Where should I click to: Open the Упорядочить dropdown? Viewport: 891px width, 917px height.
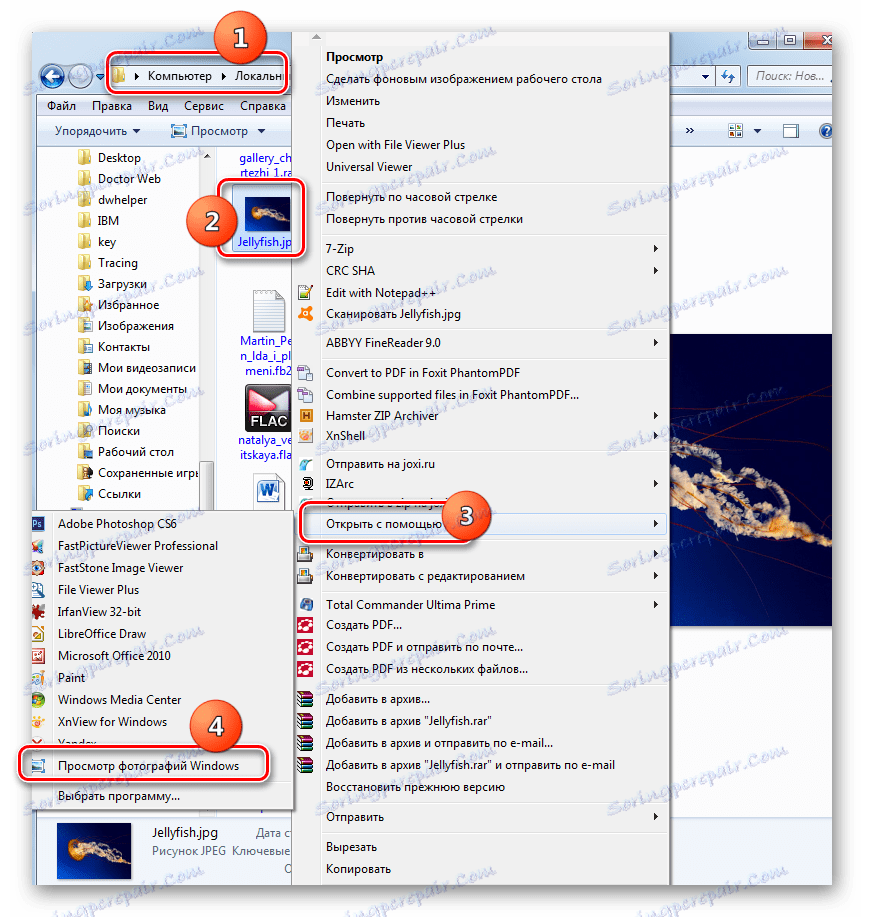97,131
